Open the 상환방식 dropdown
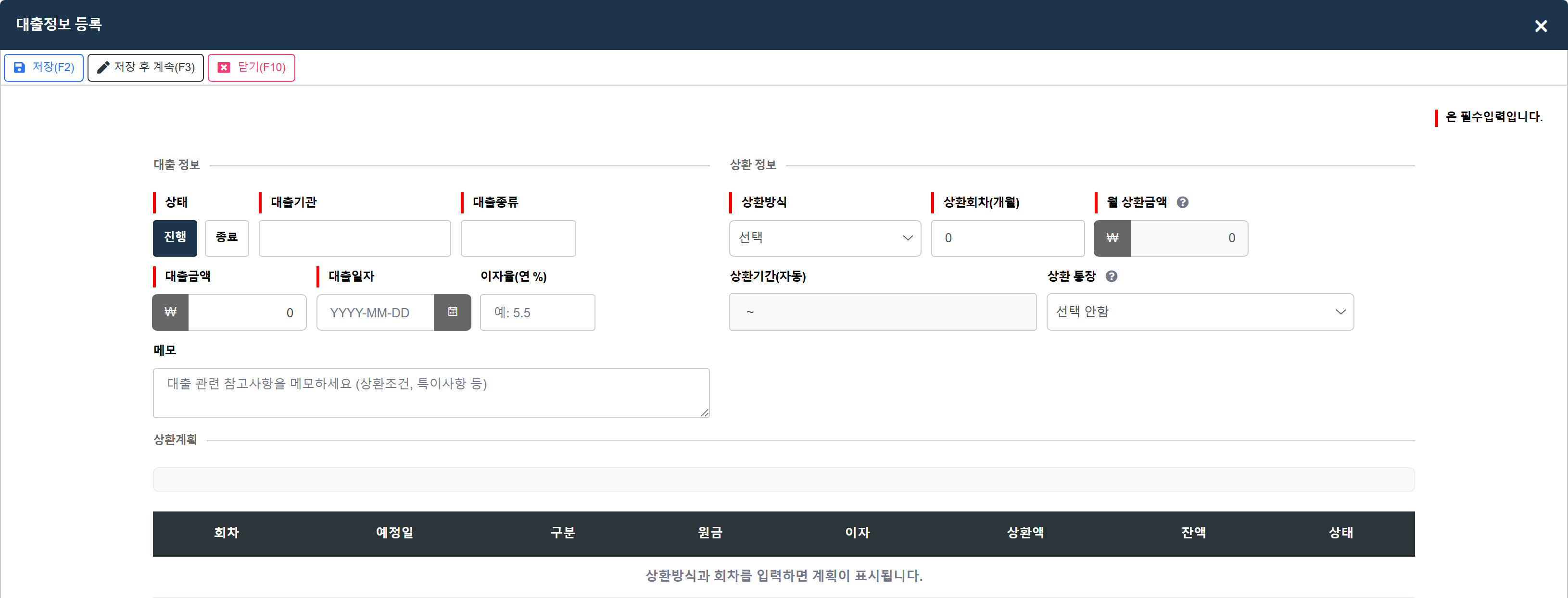 pyautogui.click(x=825, y=238)
